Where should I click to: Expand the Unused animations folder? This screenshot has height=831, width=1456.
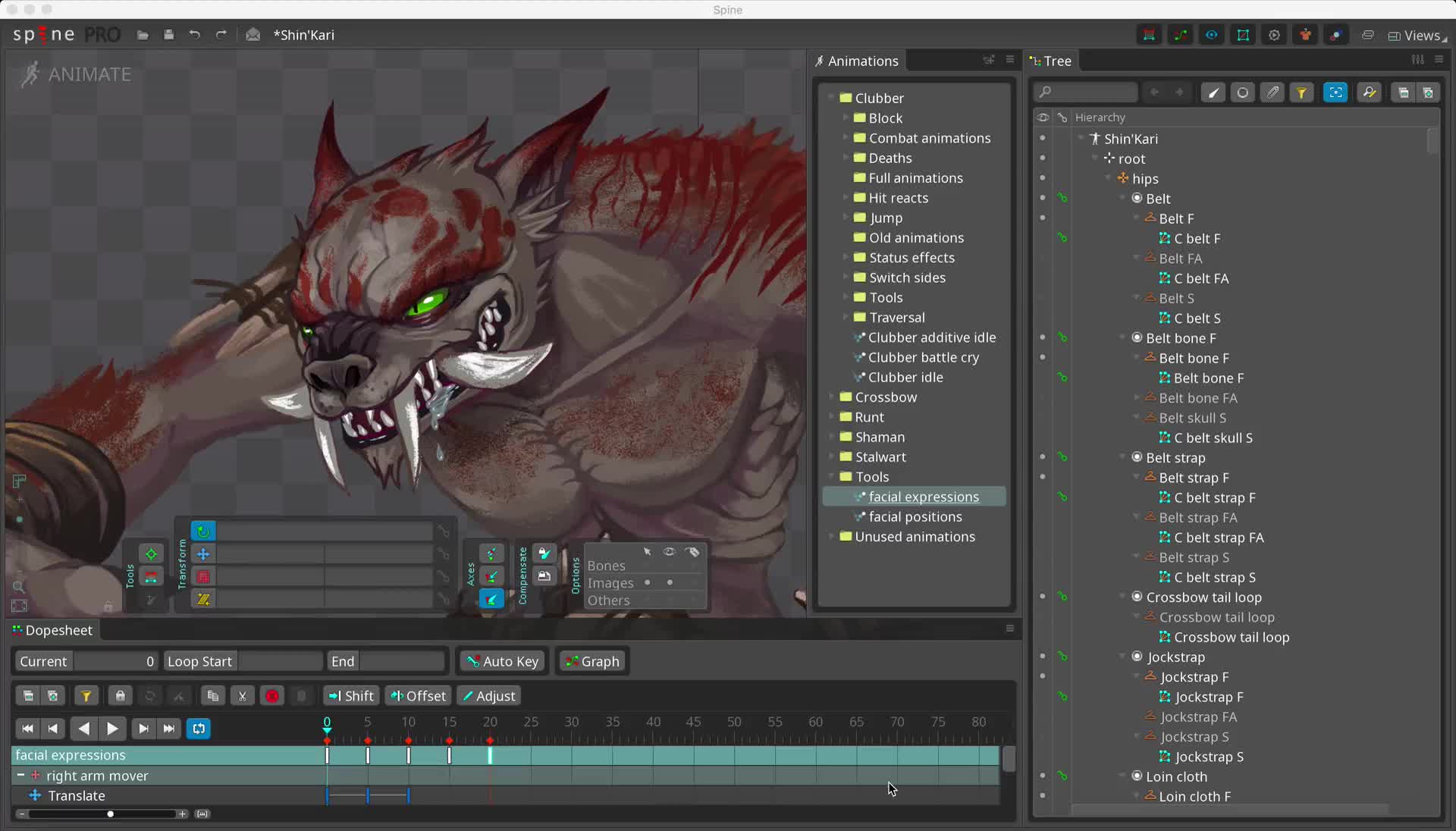click(831, 536)
